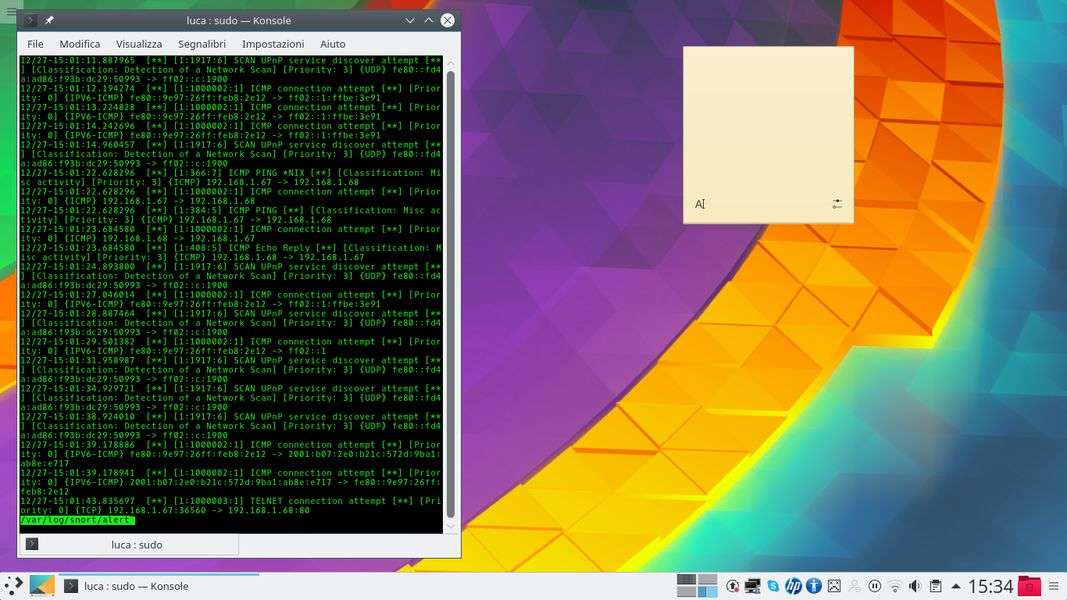Open the clipboard tray icon
1067x600 pixels.
(x=935, y=586)
